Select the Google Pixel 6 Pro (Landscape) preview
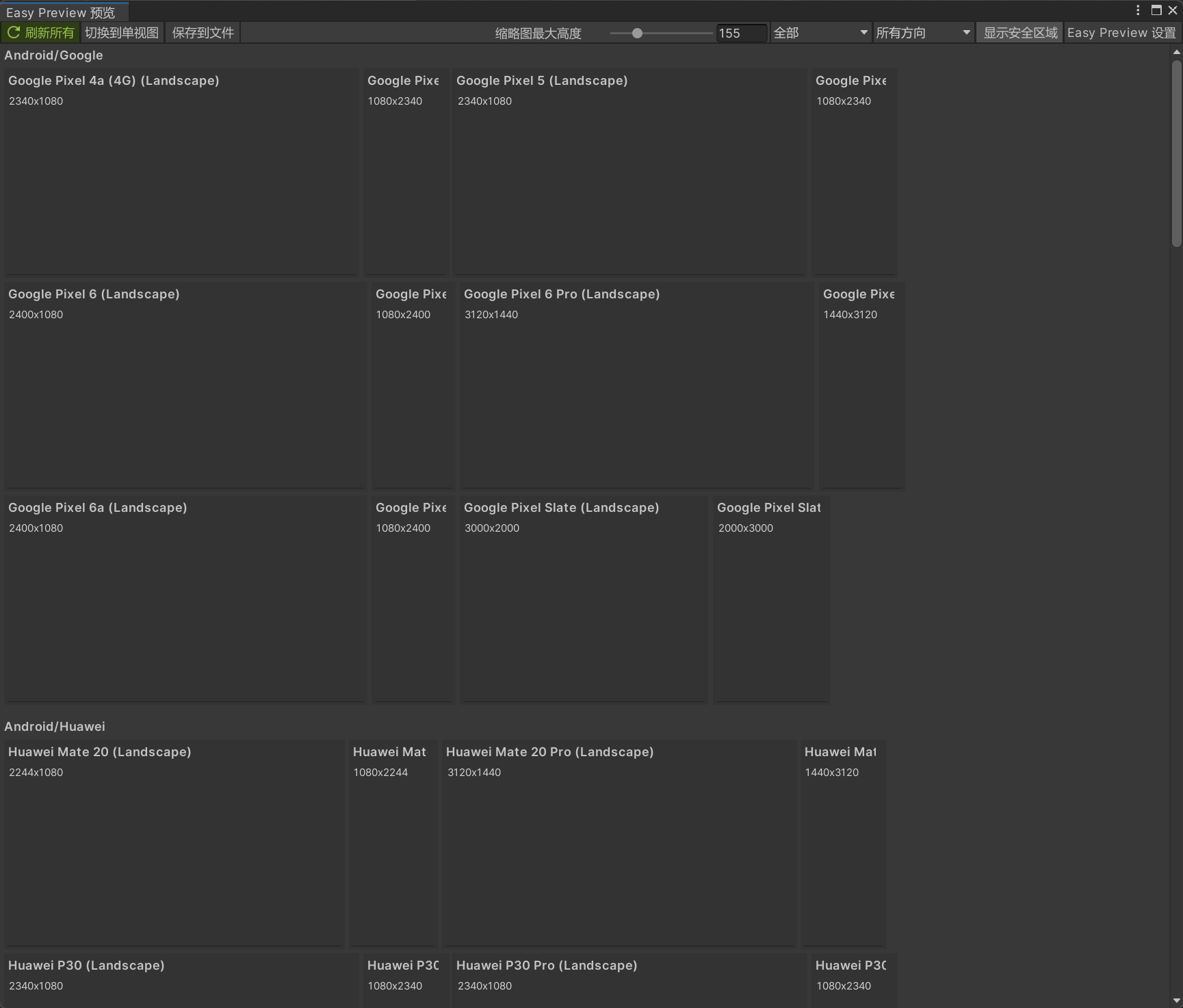This screenshot has height=1008, width=1183. tap(636, 383)
